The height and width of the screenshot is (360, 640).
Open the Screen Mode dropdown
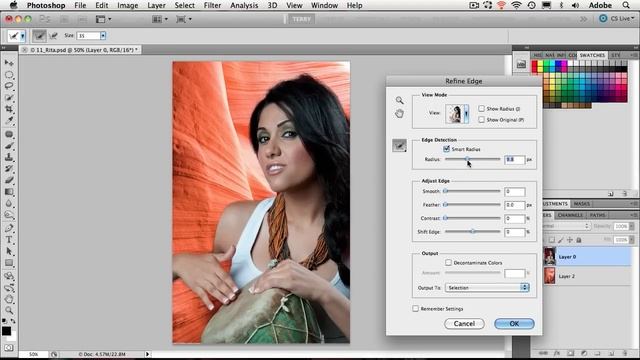click(184, 19)
